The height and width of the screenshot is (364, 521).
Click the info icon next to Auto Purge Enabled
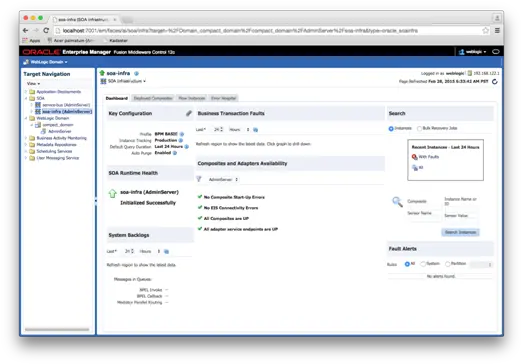coord(175,153)
